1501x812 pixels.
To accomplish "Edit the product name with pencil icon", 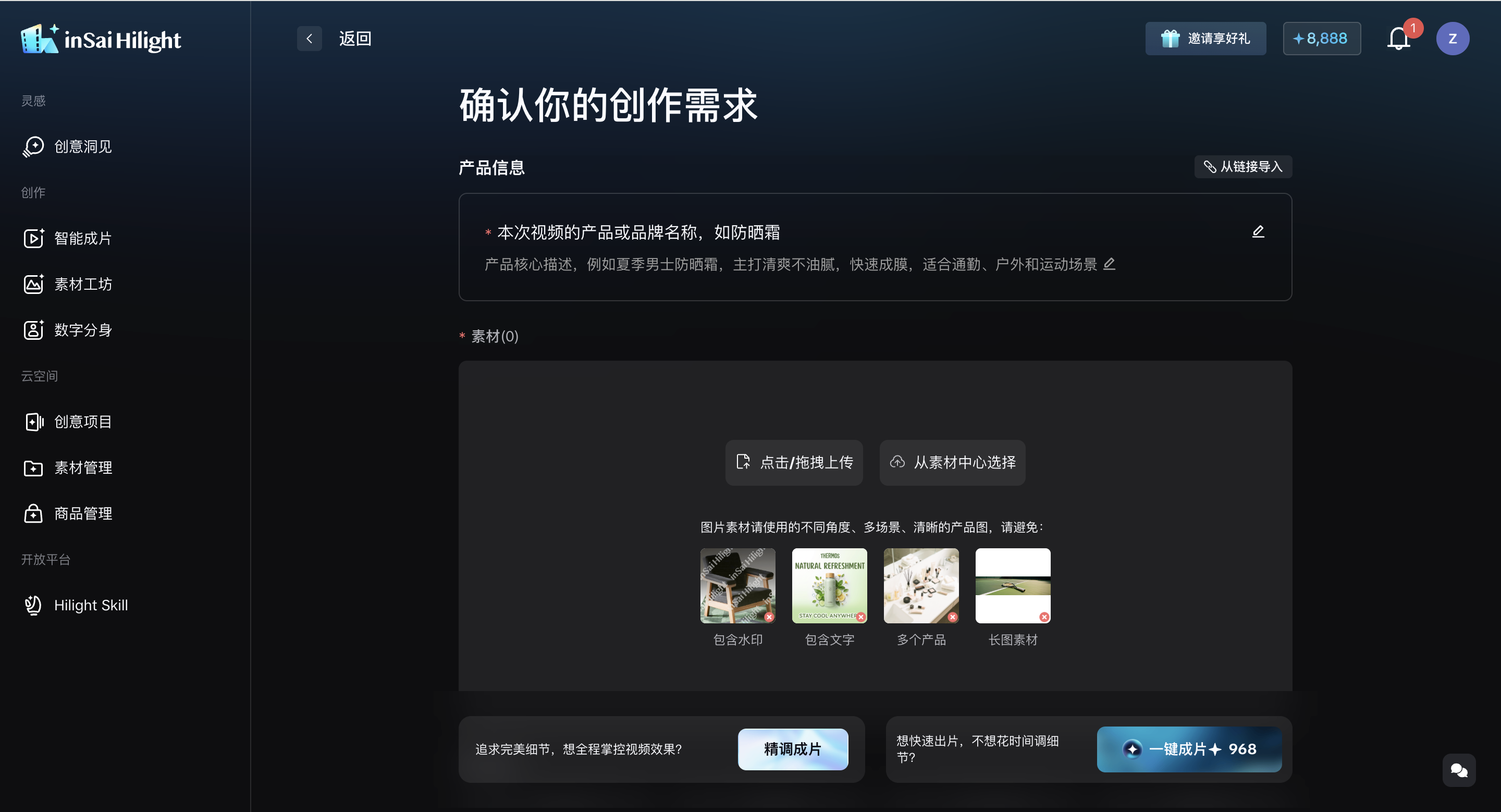I will [1258, 232].
